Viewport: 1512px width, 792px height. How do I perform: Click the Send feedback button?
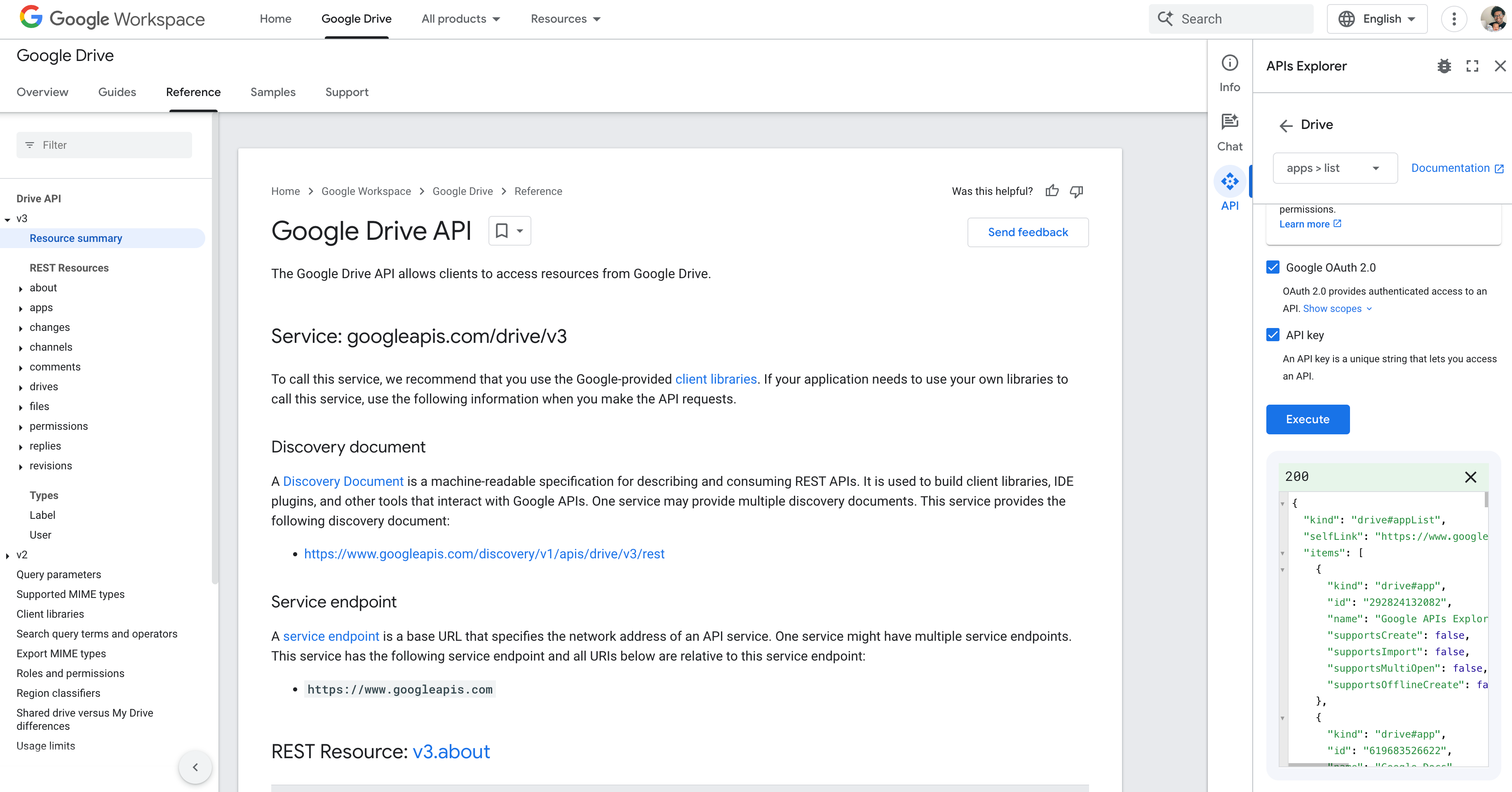click(1028, 232)
